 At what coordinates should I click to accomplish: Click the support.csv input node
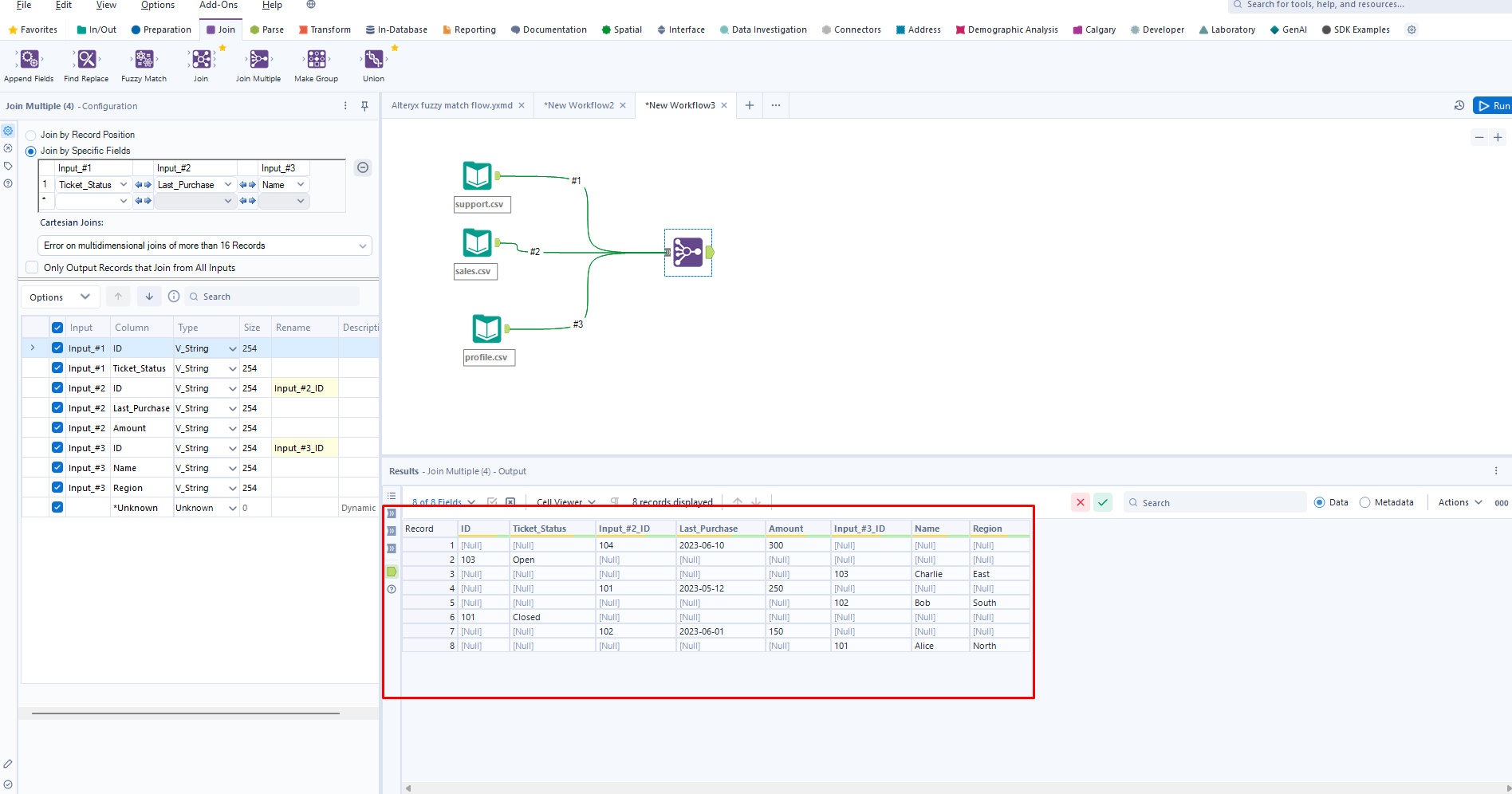(x=478, y=175)
